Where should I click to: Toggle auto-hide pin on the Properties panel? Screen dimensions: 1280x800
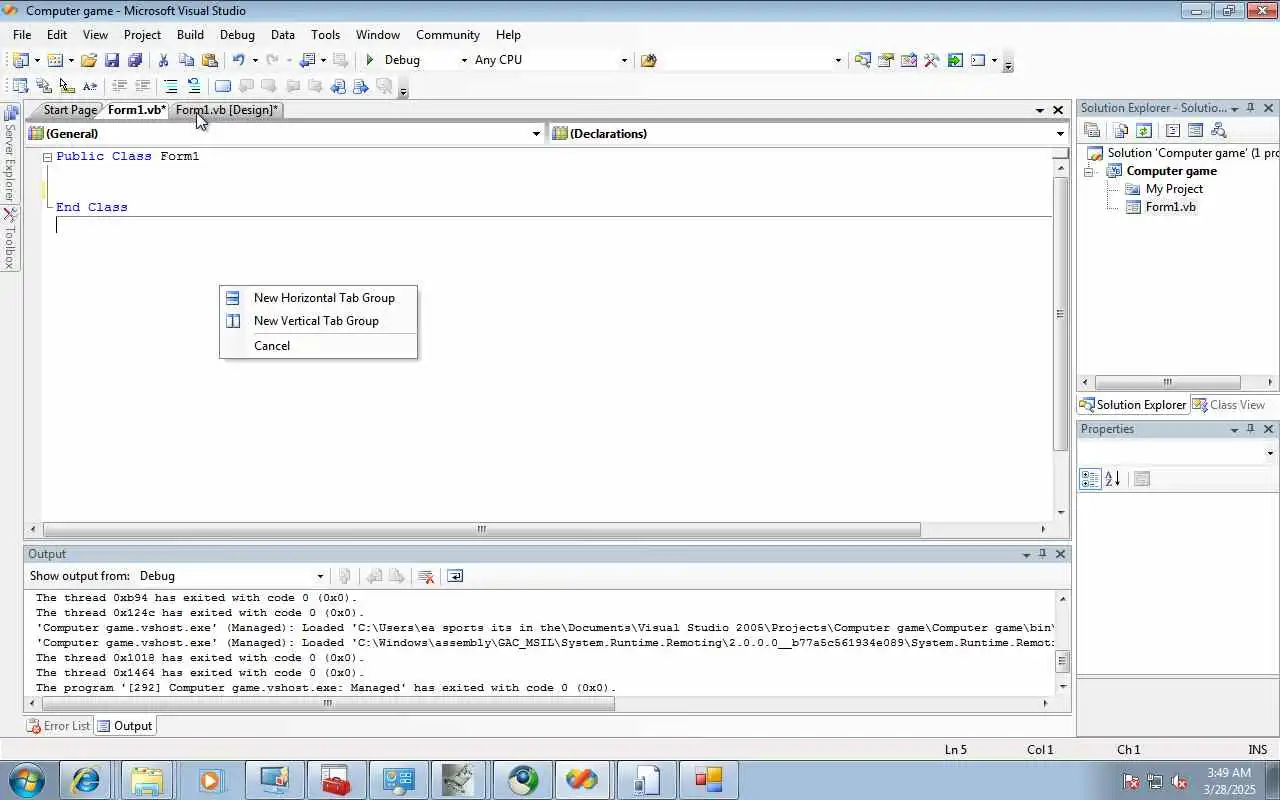(1250, 429)
